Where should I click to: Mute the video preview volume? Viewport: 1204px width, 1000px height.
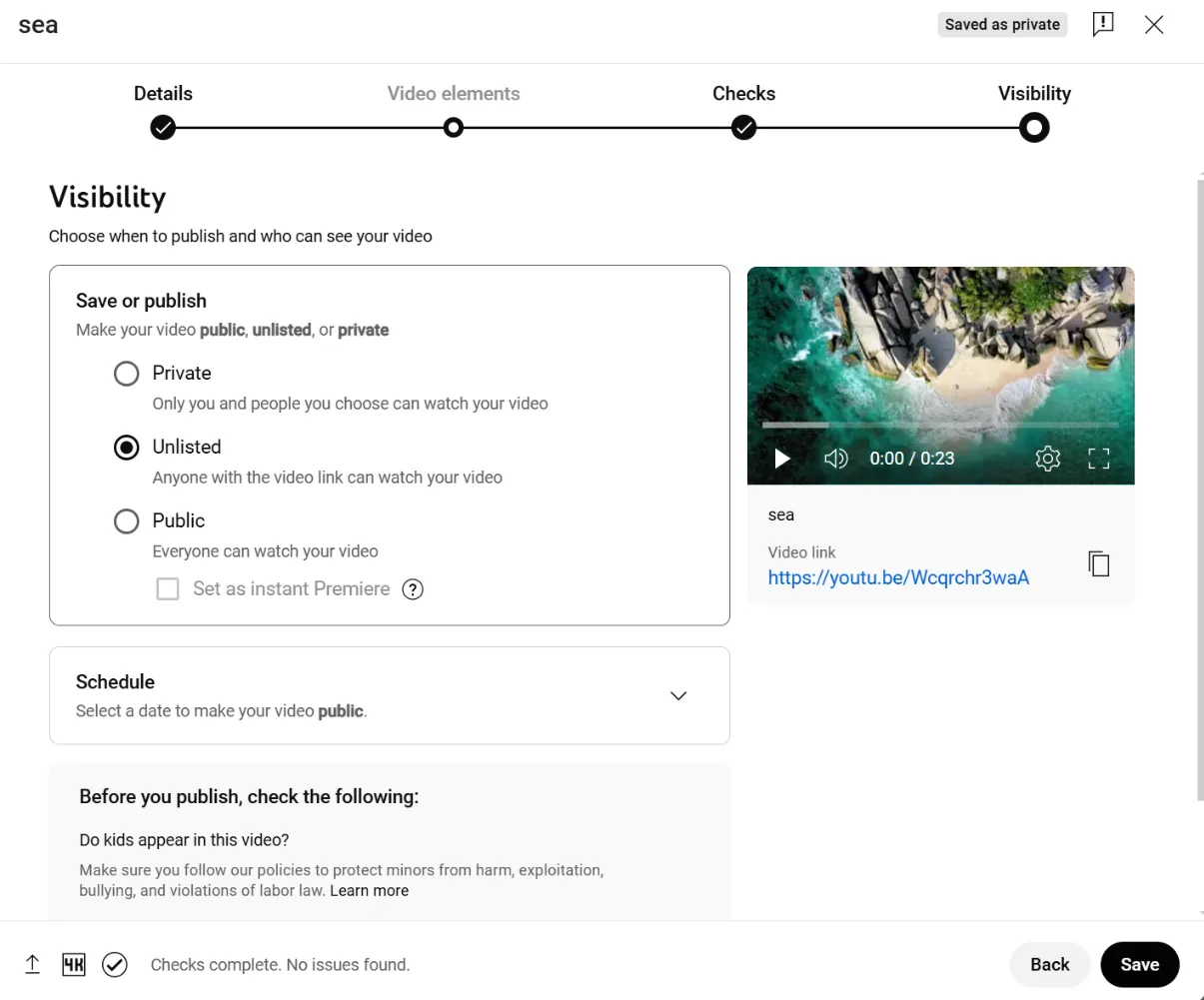(835, 459)
